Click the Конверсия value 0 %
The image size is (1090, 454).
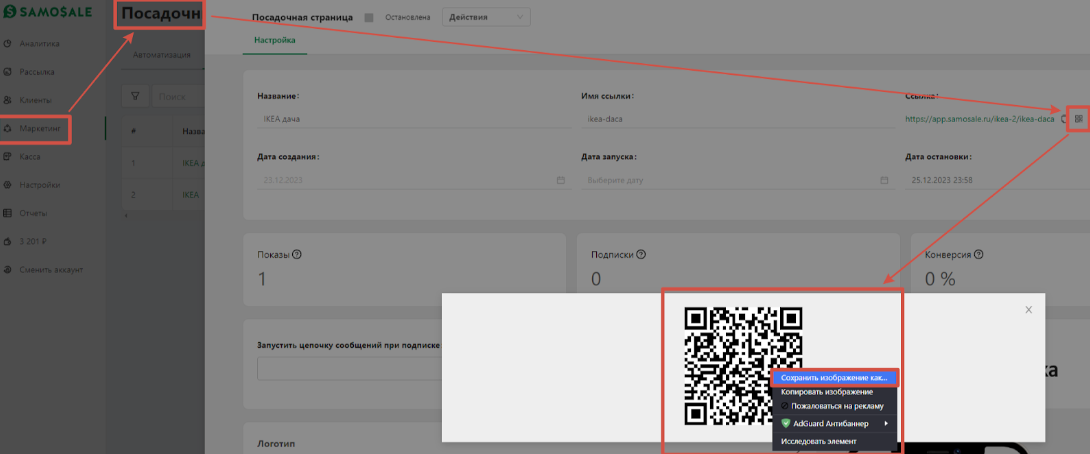tap(940, 279)
